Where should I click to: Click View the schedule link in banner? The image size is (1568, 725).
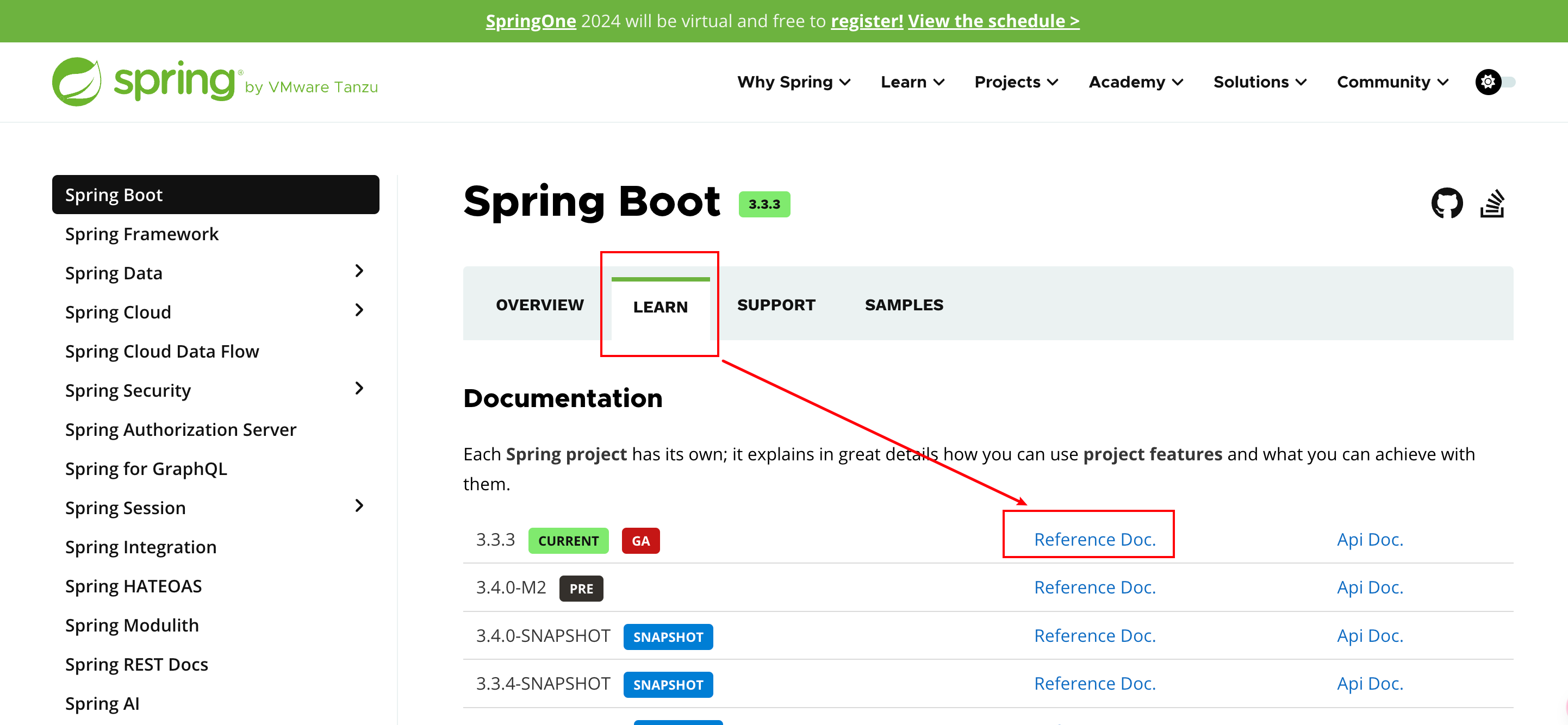(x=993, y=21)
